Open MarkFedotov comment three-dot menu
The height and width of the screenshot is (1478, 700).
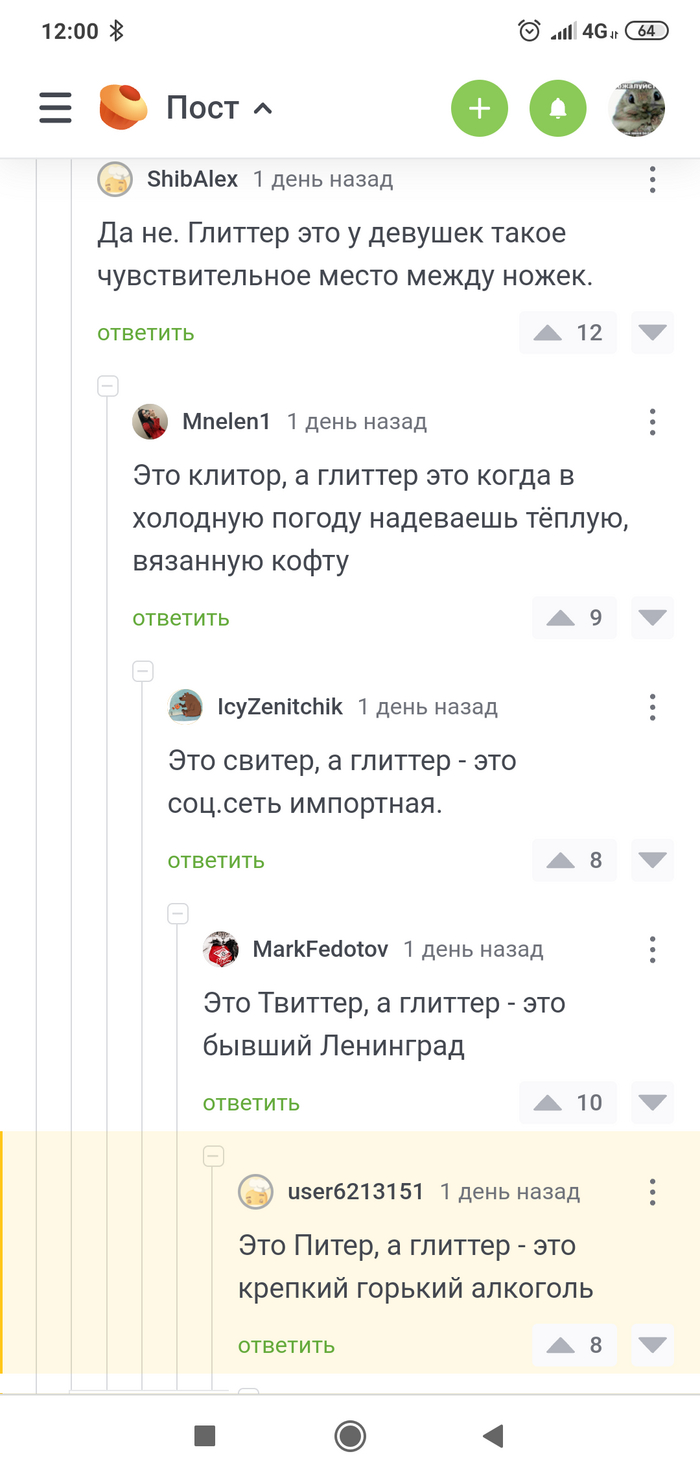point(652,949)
